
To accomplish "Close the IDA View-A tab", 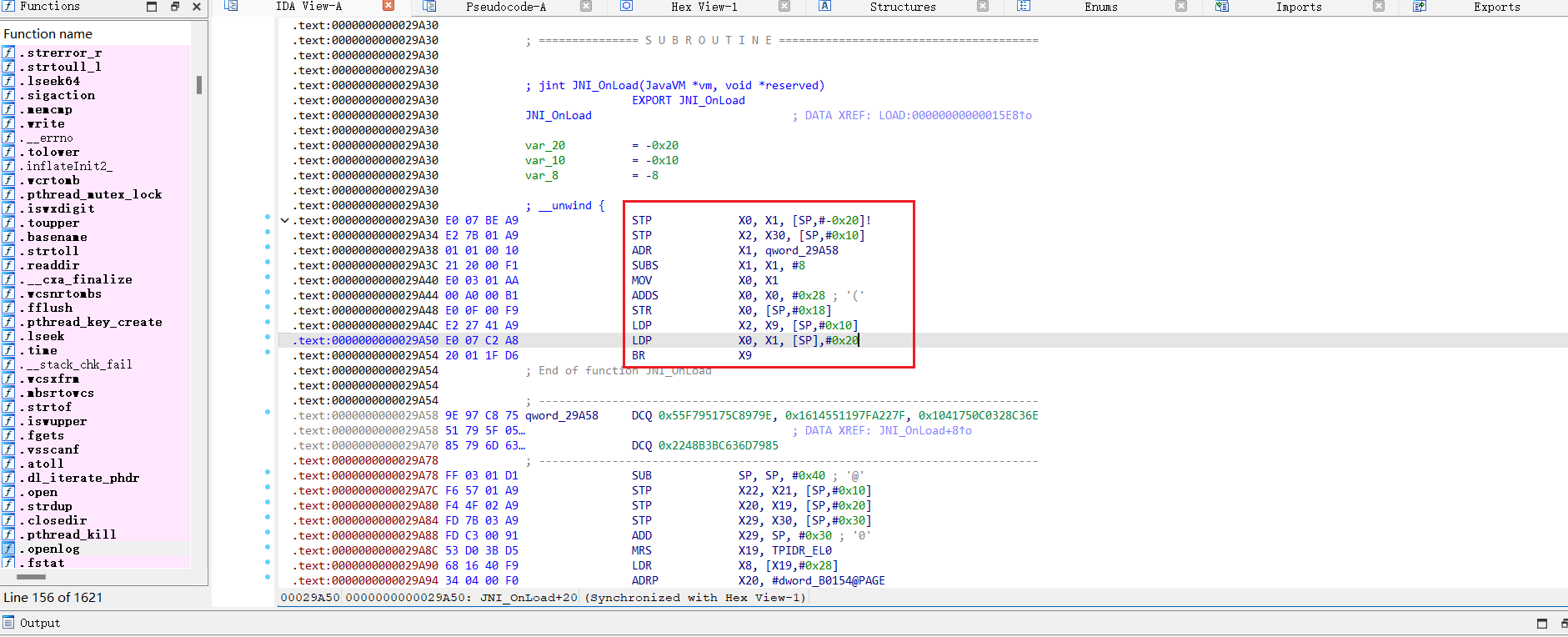I will point(388,6).
